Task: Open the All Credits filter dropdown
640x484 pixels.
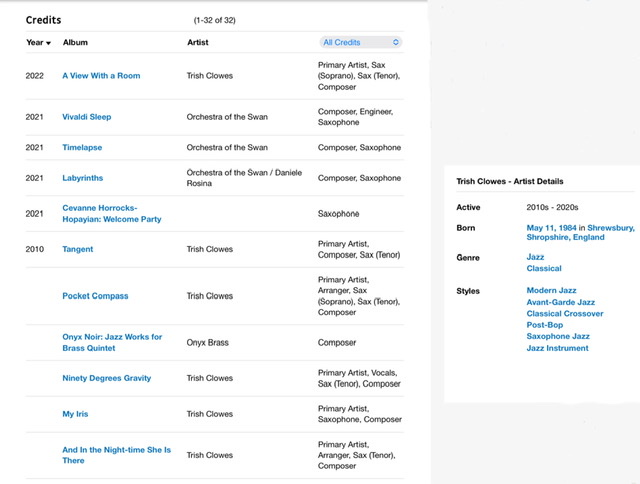Action: 361,42
